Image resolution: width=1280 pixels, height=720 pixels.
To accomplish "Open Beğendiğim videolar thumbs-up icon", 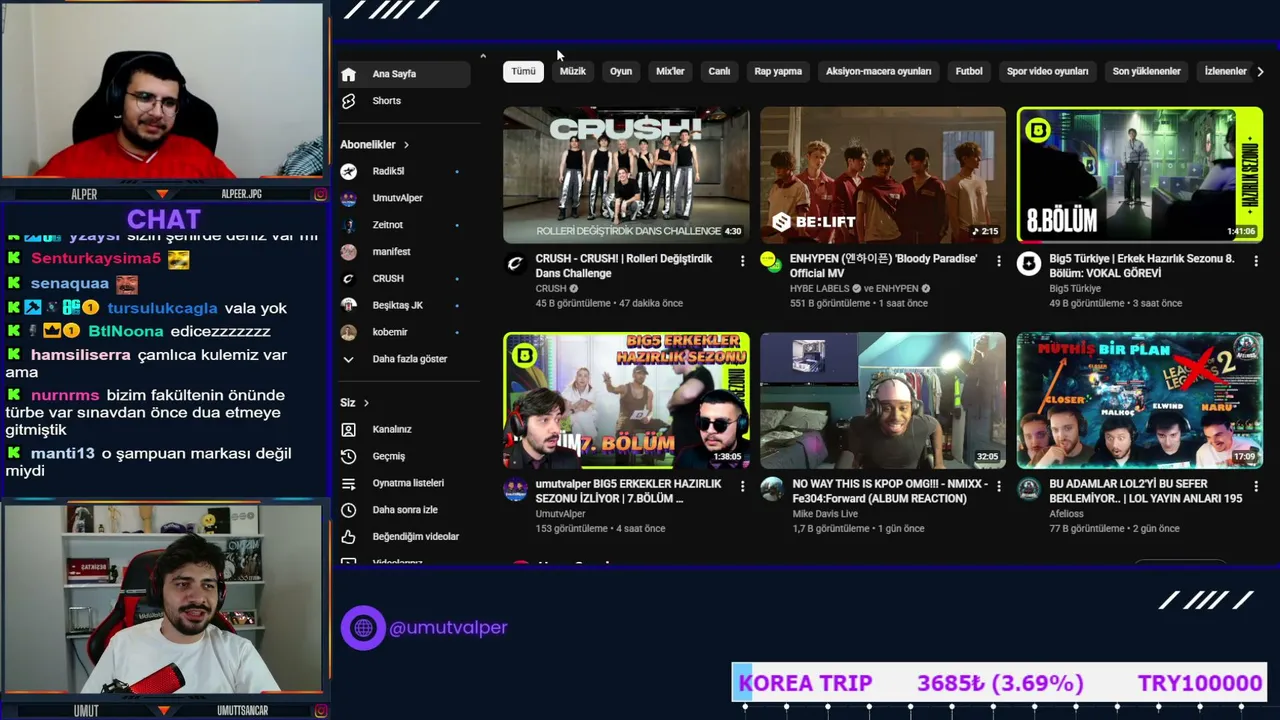I will pyautogui.click(x=348, y=537).
